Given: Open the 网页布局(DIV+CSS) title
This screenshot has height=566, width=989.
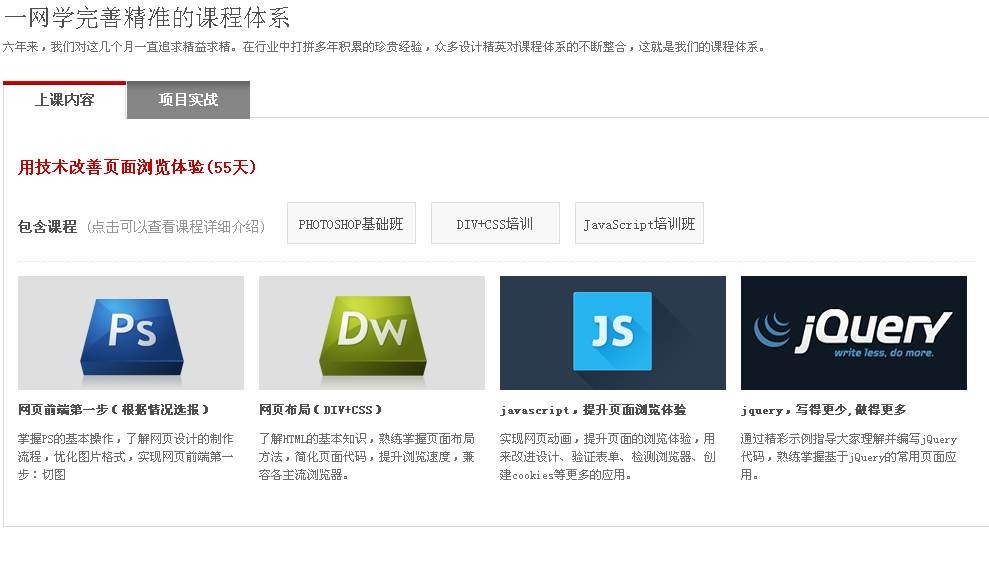Looking at the screenshot, I should pyautogui.click(x=320, y=410).
